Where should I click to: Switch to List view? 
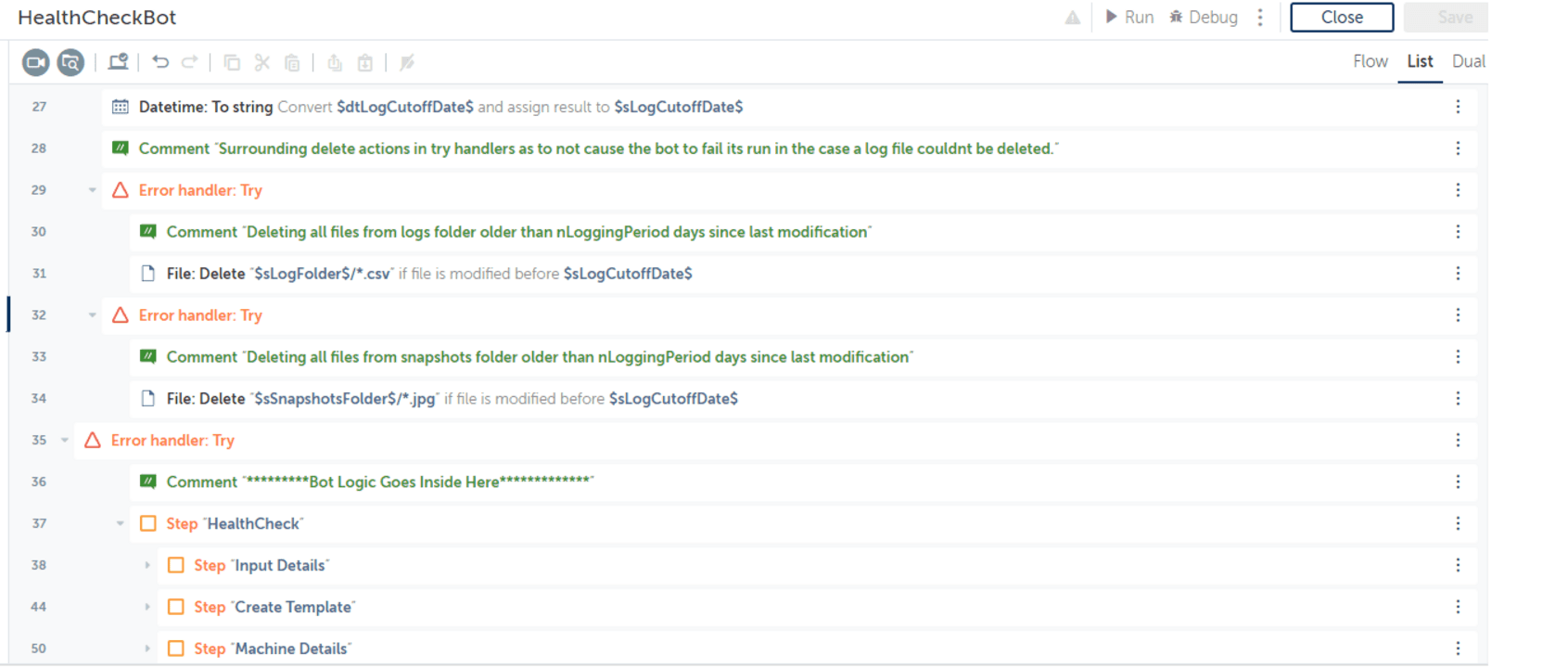click(1420, 61)
